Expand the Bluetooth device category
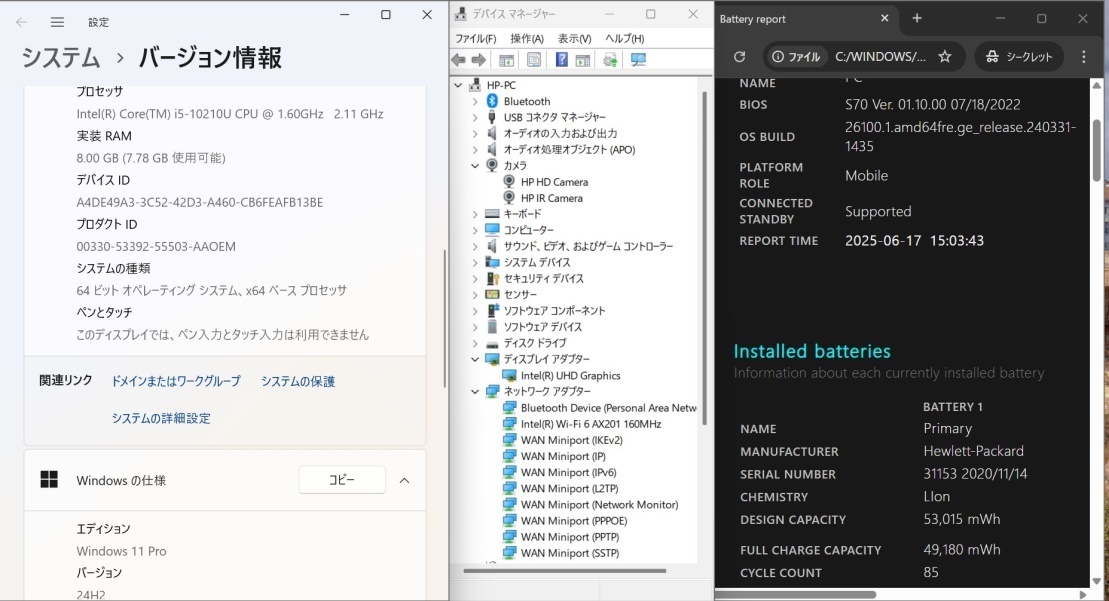The width and height of the screenshot is (1109, 601). pyautogui.click(x=475, y=101)
